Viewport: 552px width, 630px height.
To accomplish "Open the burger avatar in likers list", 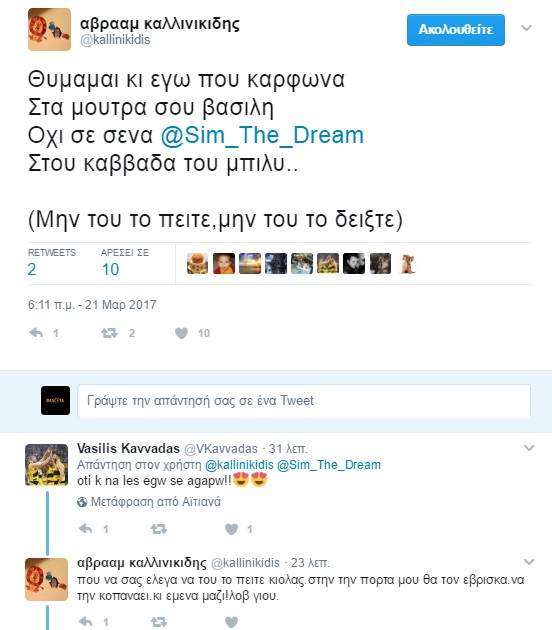I will coord(197,264).
